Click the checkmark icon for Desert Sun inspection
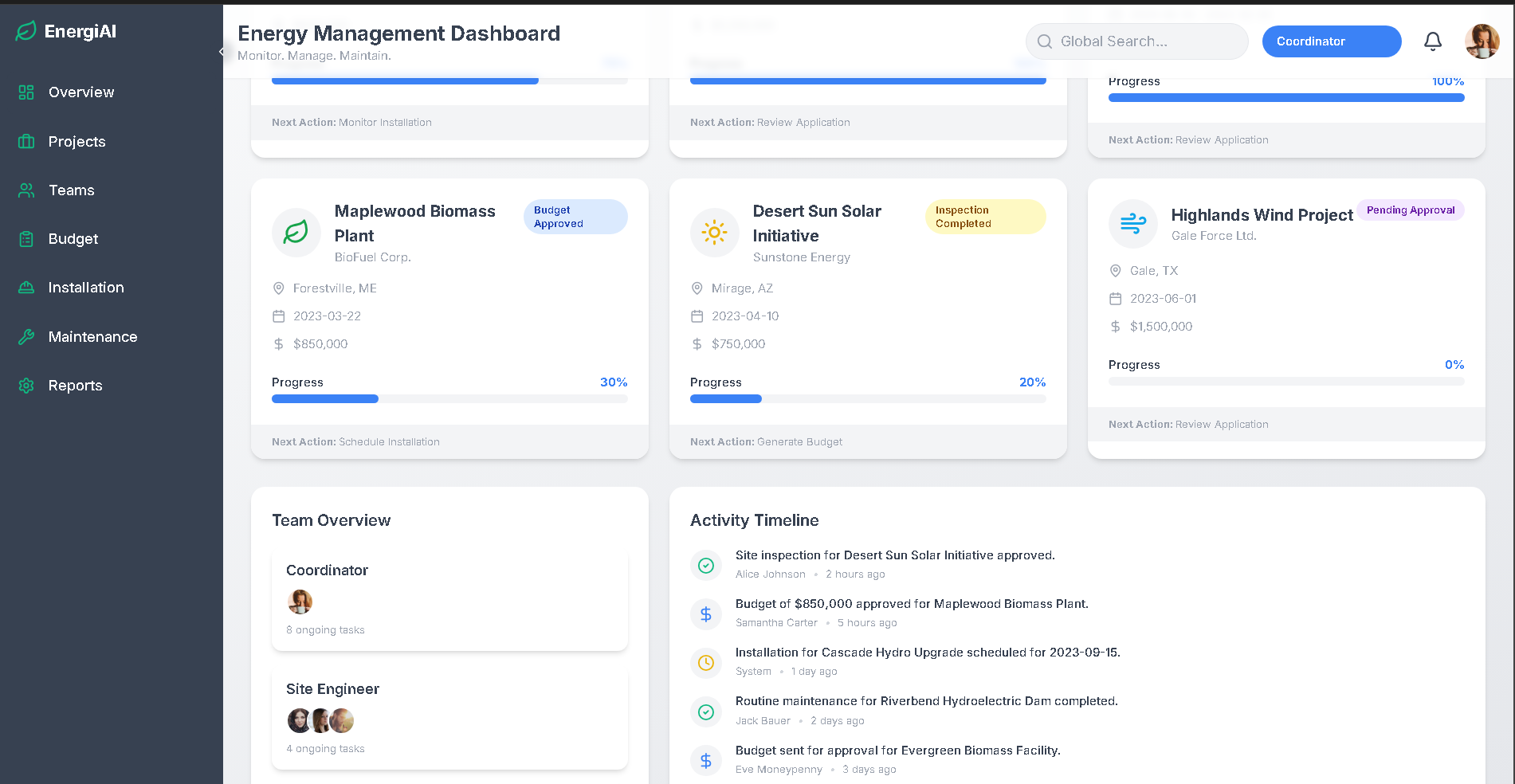This screenshot has height=784, width=1515. [705, 565]
